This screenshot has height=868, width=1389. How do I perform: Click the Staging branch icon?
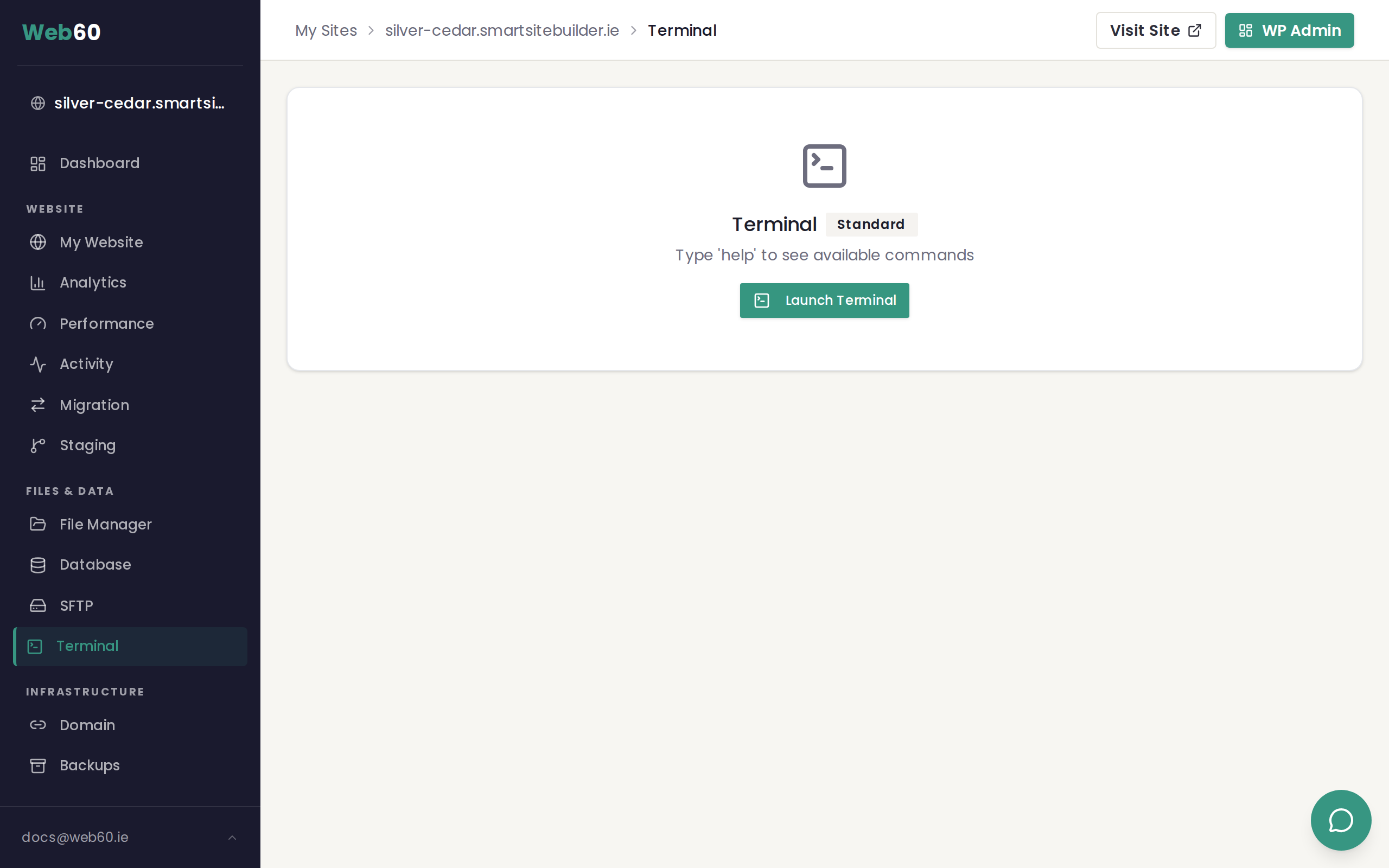pos(38,445)
